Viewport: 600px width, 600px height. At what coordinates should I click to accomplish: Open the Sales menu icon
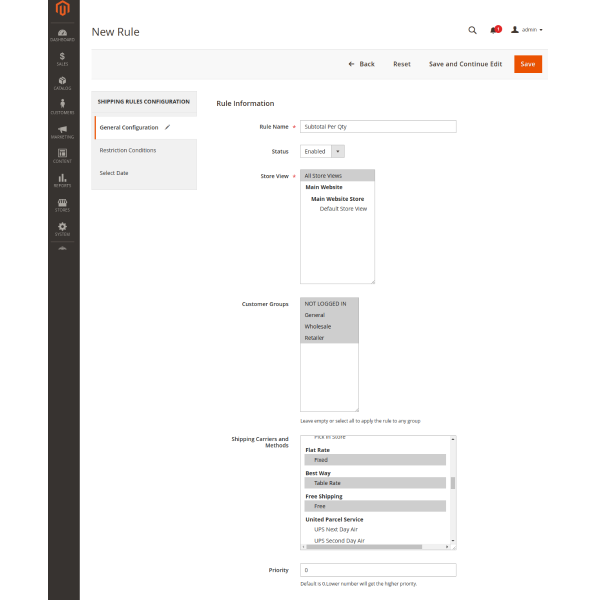coord(62,59)
